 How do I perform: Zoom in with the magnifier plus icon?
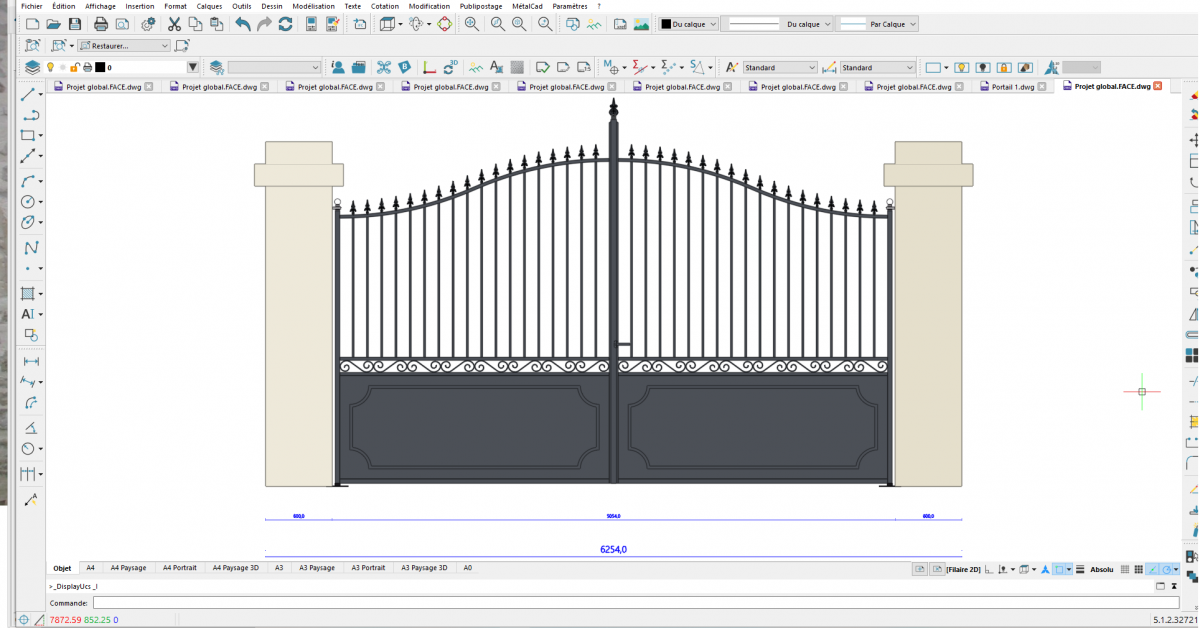pyautogui.click(x=471, y=24)
